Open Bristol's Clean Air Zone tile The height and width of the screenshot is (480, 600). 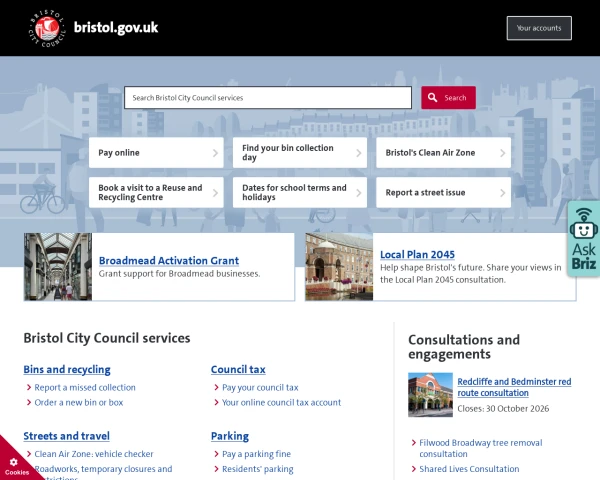pos(443,153)
